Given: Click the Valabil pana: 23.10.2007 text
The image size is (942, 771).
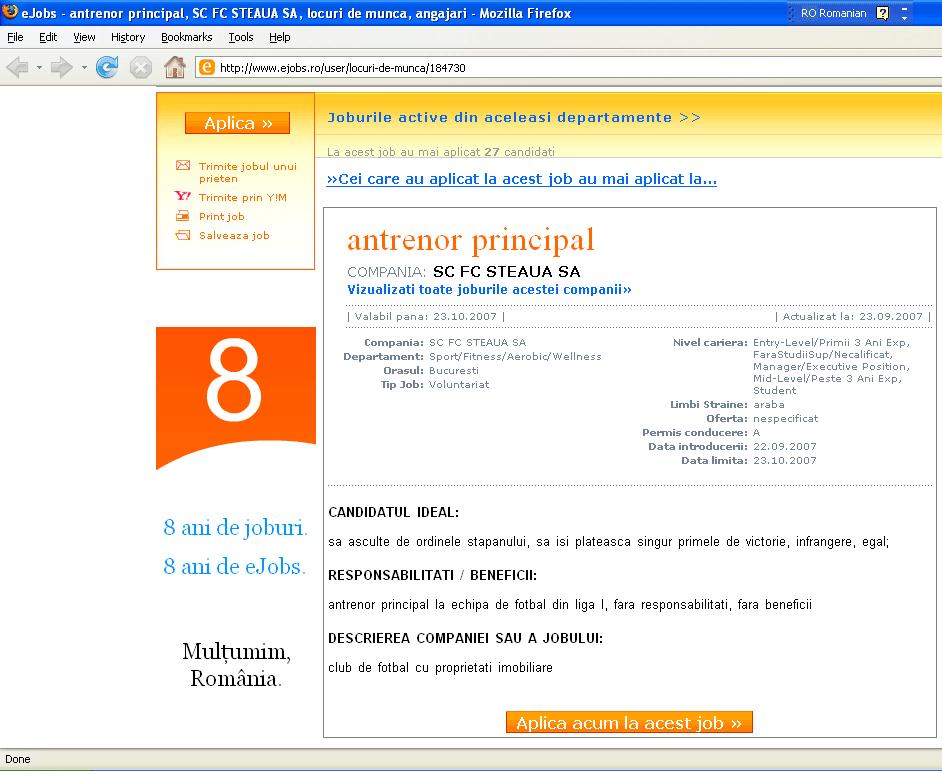Looking at the screenshot, I should tap(426, 317).
